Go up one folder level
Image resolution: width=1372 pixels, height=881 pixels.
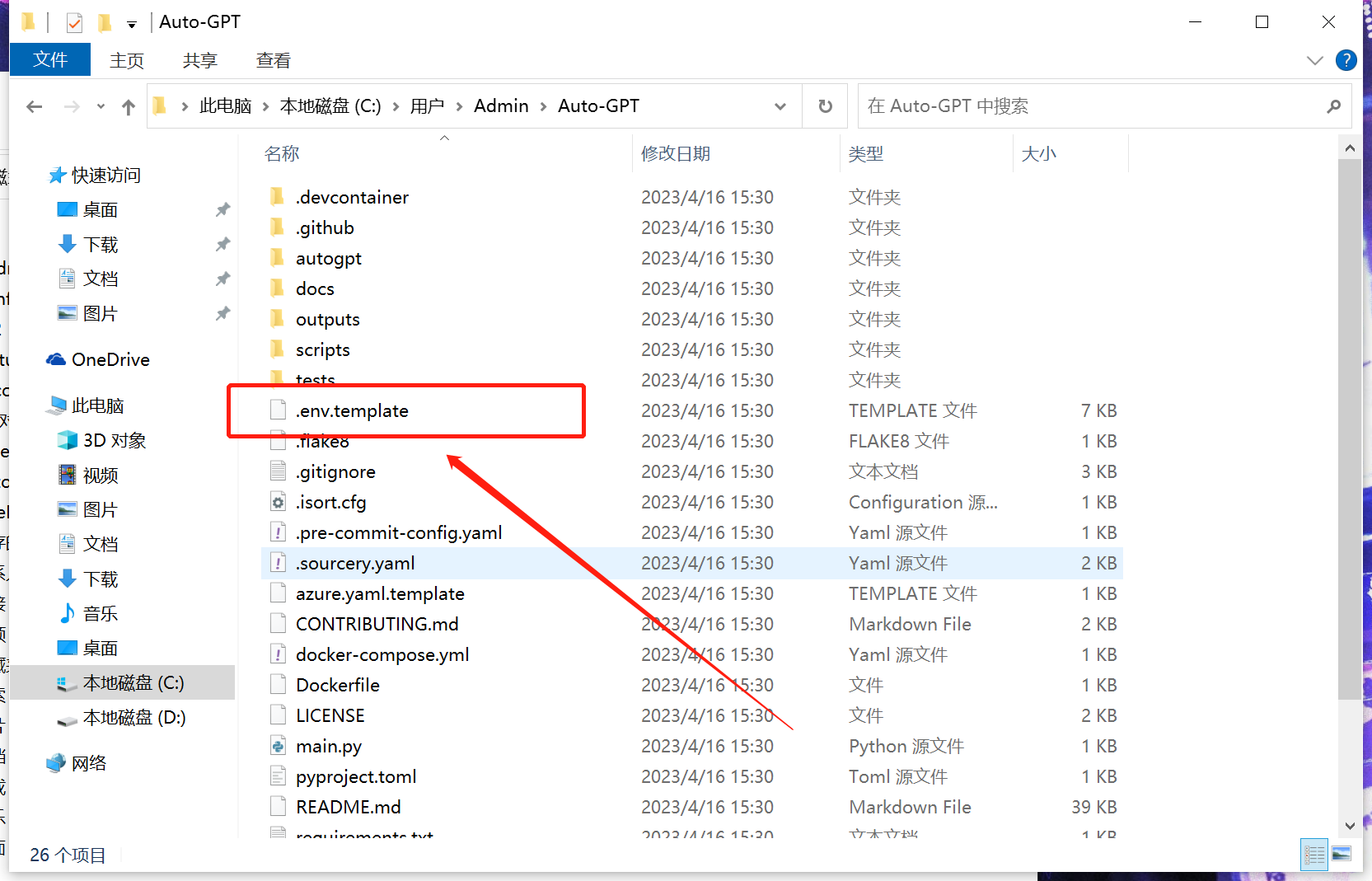pyautogui.click(x=129, y=106)
